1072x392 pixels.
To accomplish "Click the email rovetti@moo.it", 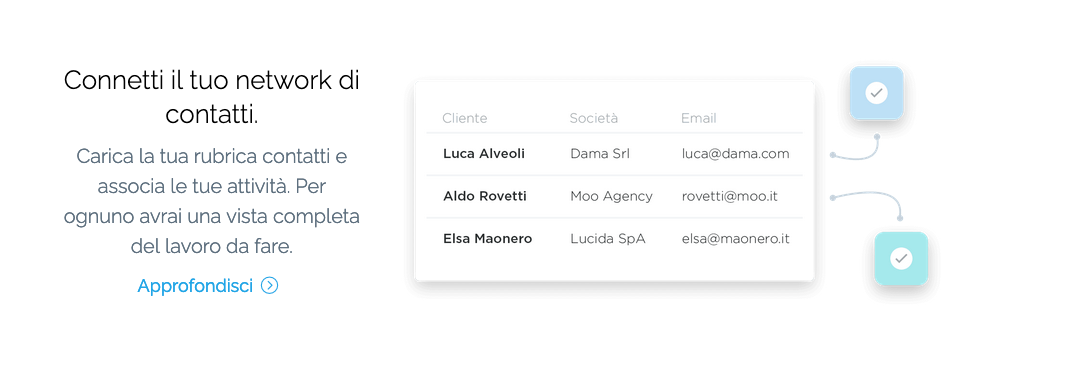I will pyautogui.click(x=729, y=196).
